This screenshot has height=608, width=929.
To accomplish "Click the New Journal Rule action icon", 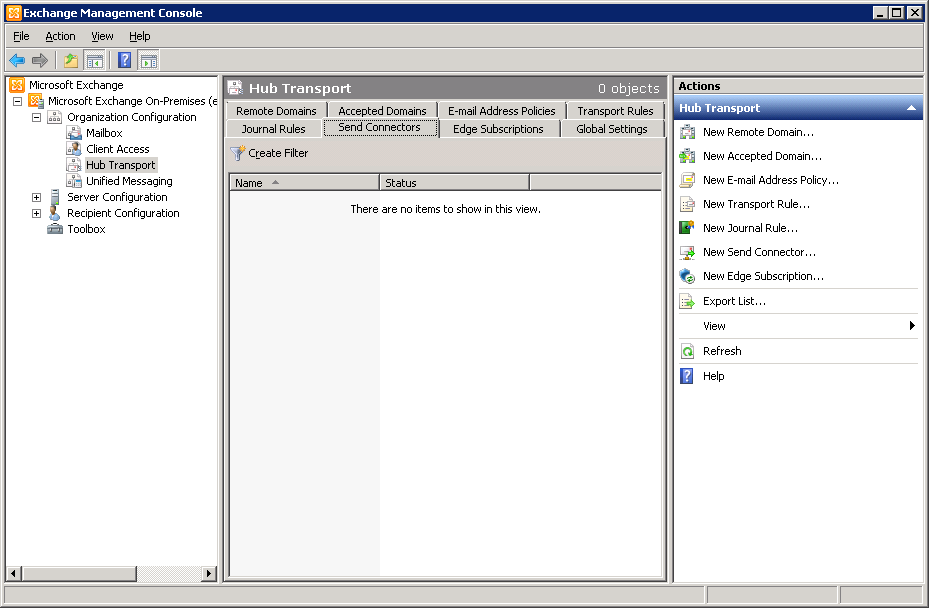I will pos(687,228).
